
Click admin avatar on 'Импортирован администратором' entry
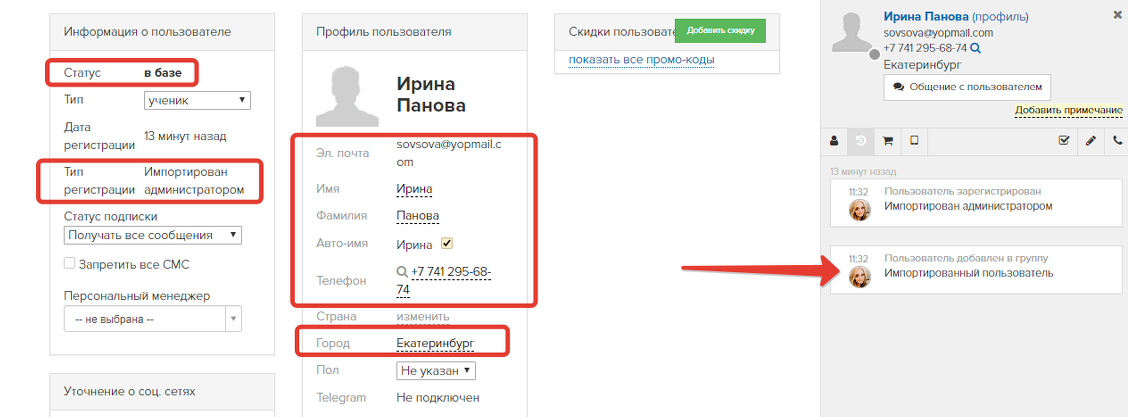pos(860,210)
